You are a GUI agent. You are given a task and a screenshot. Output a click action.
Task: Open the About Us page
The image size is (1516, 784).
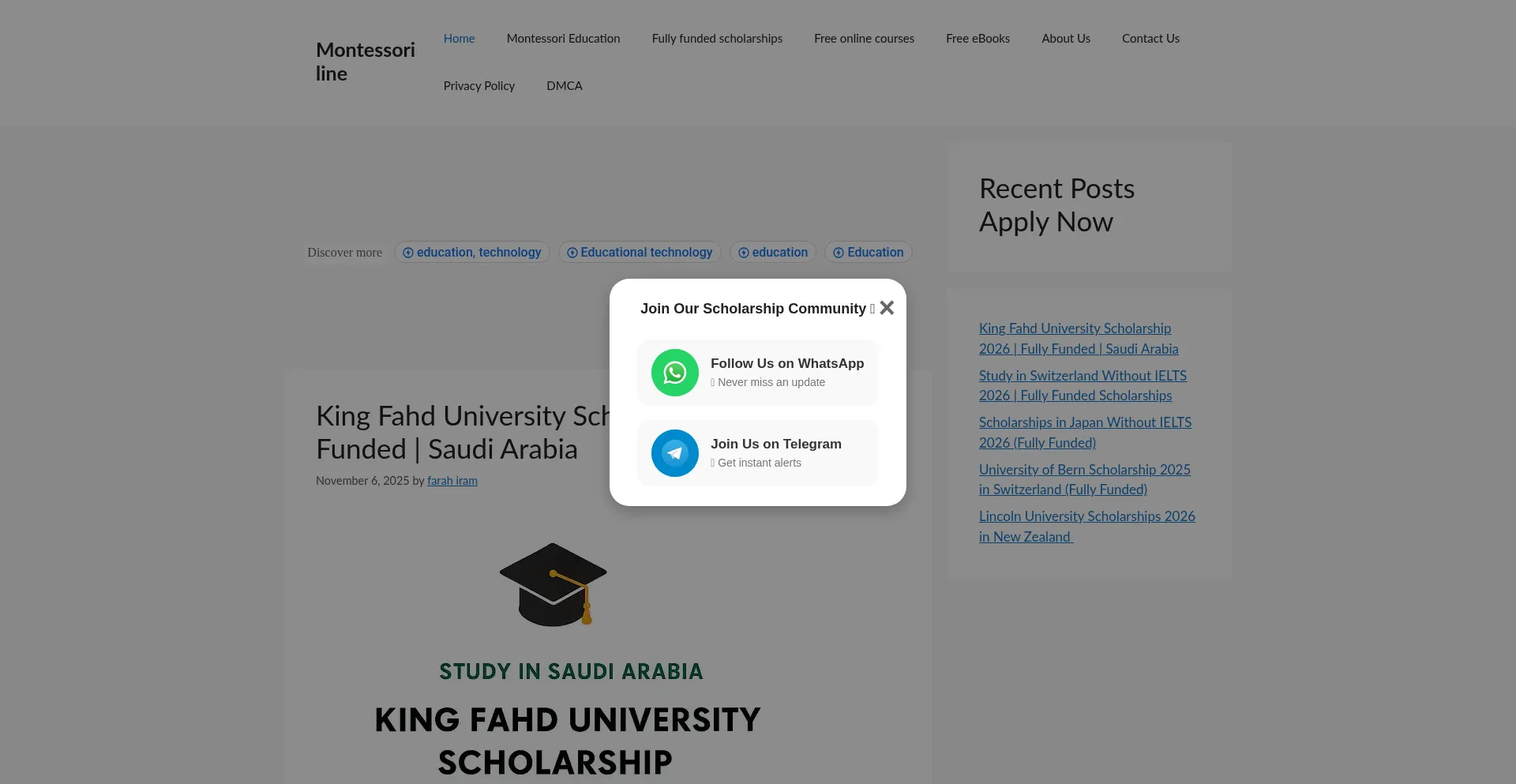(1065, 39)
